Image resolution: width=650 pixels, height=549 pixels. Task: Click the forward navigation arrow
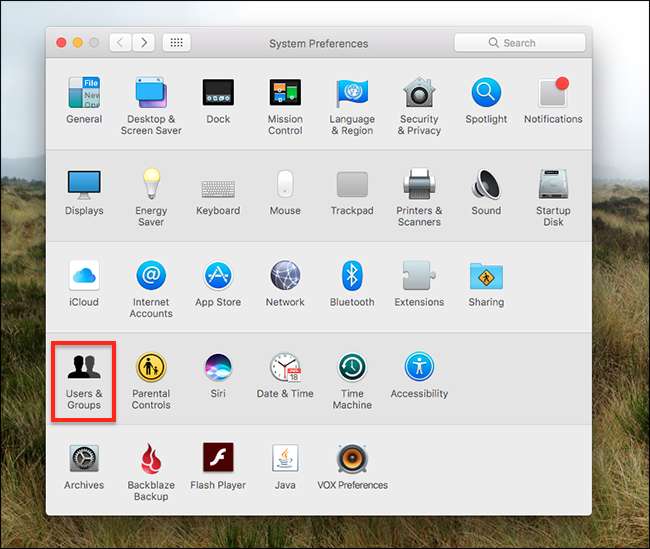[143, 42]
